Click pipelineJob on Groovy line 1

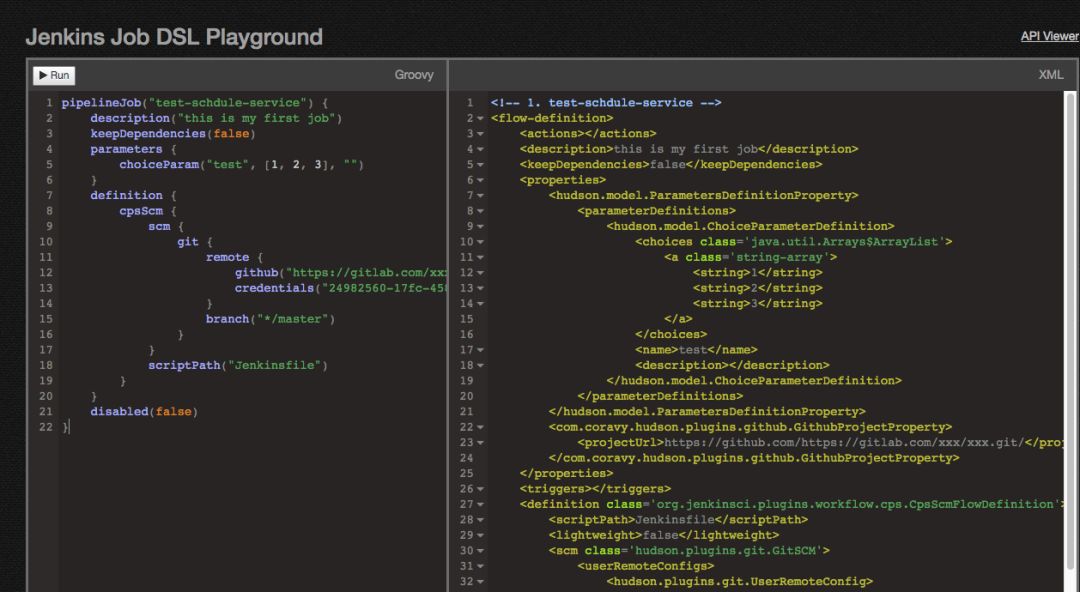click(x=102, y=103)
